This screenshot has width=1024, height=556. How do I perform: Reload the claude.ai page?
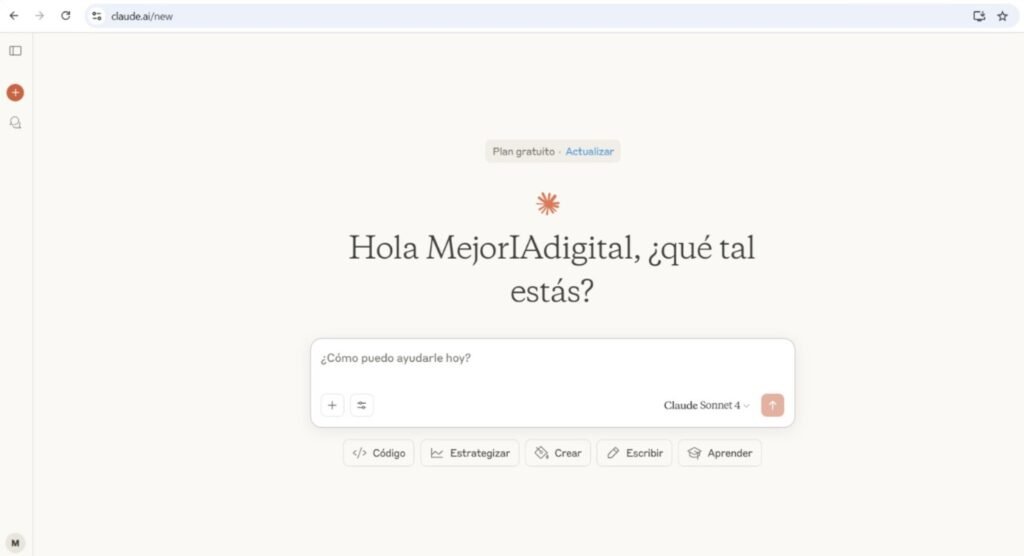pyautogui.click(x=65, y=16)
